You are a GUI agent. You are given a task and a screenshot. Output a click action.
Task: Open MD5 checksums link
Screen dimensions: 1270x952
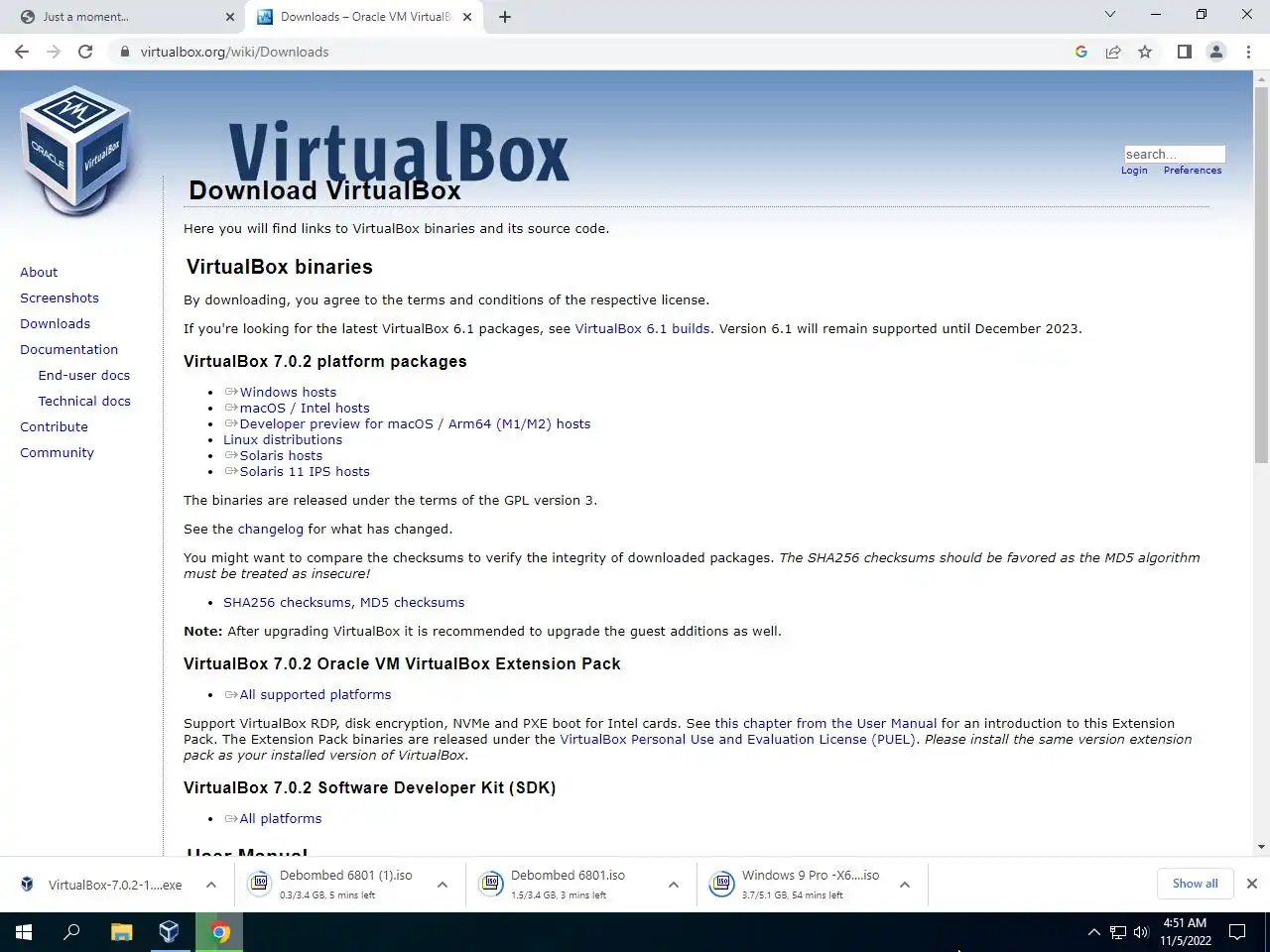coord(412,602)
